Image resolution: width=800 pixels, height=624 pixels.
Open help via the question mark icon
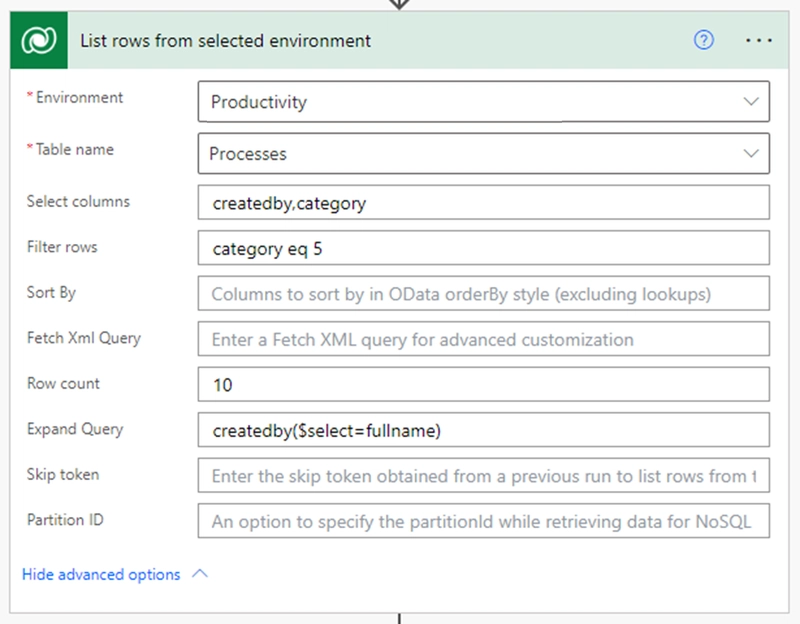coord(704,41)
